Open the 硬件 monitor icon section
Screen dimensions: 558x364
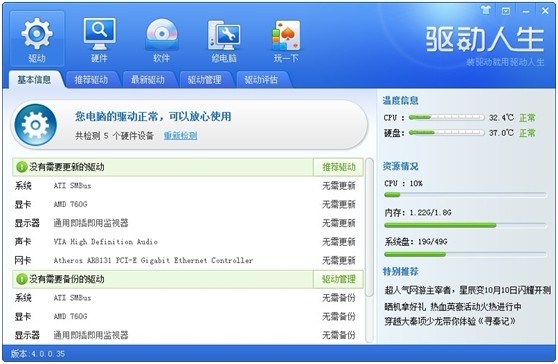click(99, 38)
